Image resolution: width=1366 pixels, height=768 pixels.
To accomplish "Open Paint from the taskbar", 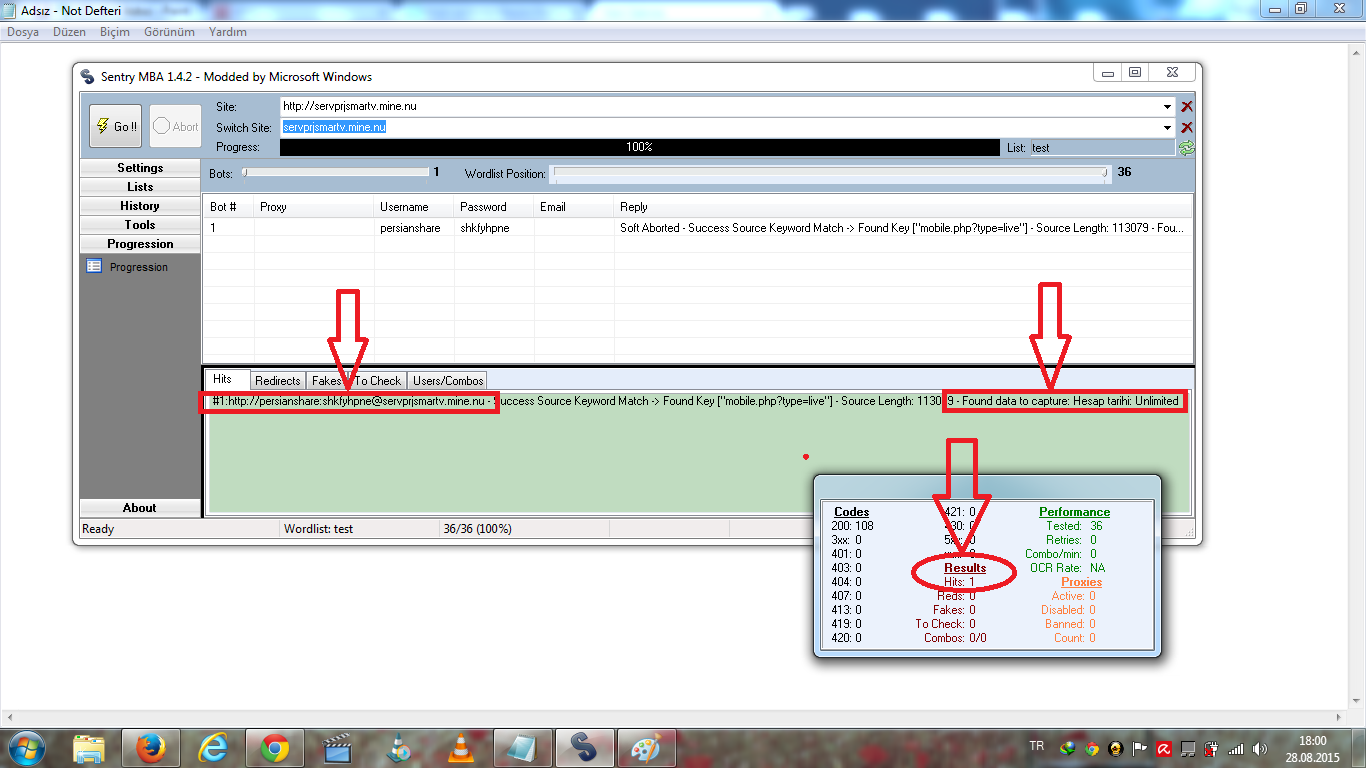I will coord(645,747).
